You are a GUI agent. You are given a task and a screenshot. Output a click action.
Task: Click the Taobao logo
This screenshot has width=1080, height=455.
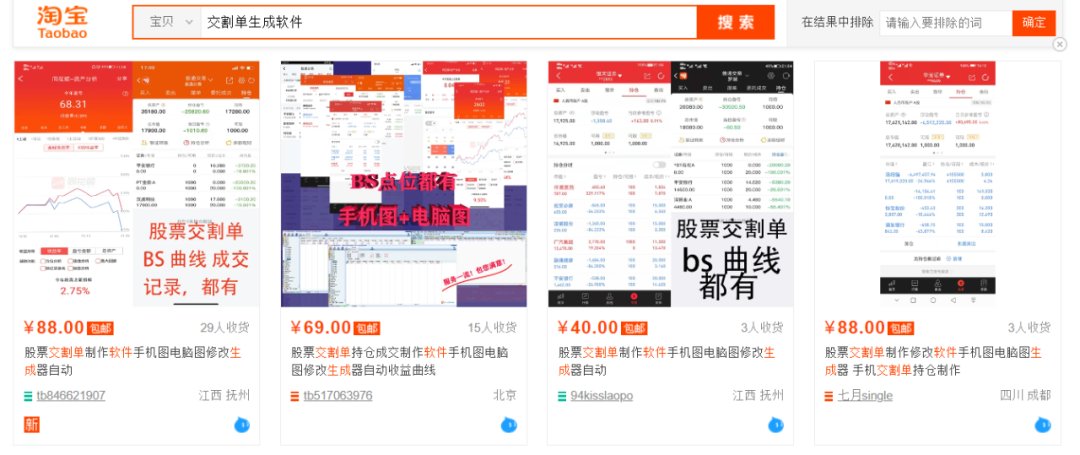point(63,21)
